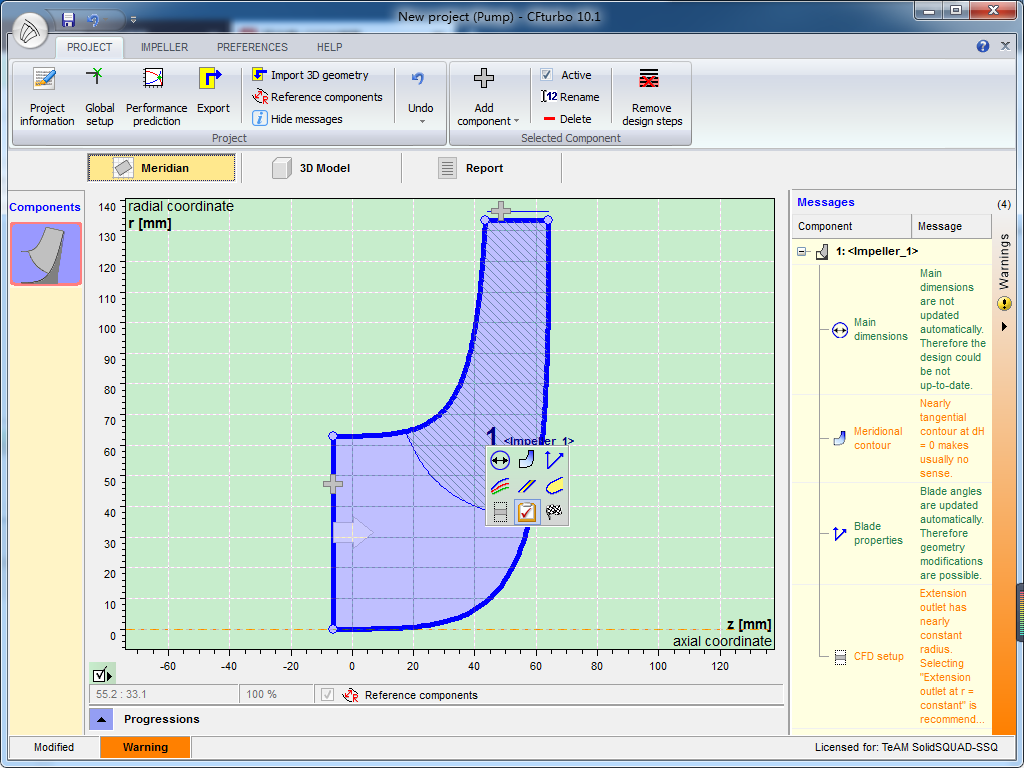Switch to the 3D Model view

pyautogui.click(x=310, y=168)
